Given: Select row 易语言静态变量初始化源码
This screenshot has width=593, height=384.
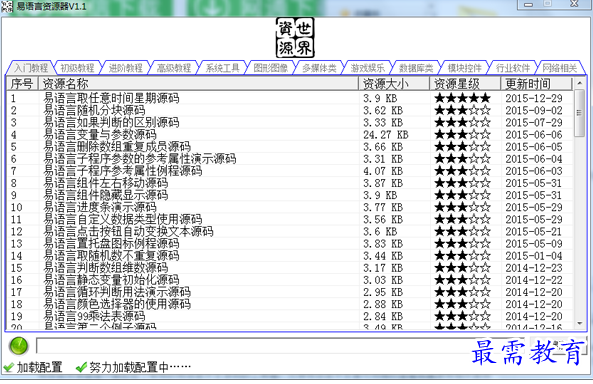Looking at the screenshot, I should click(290, 280).
